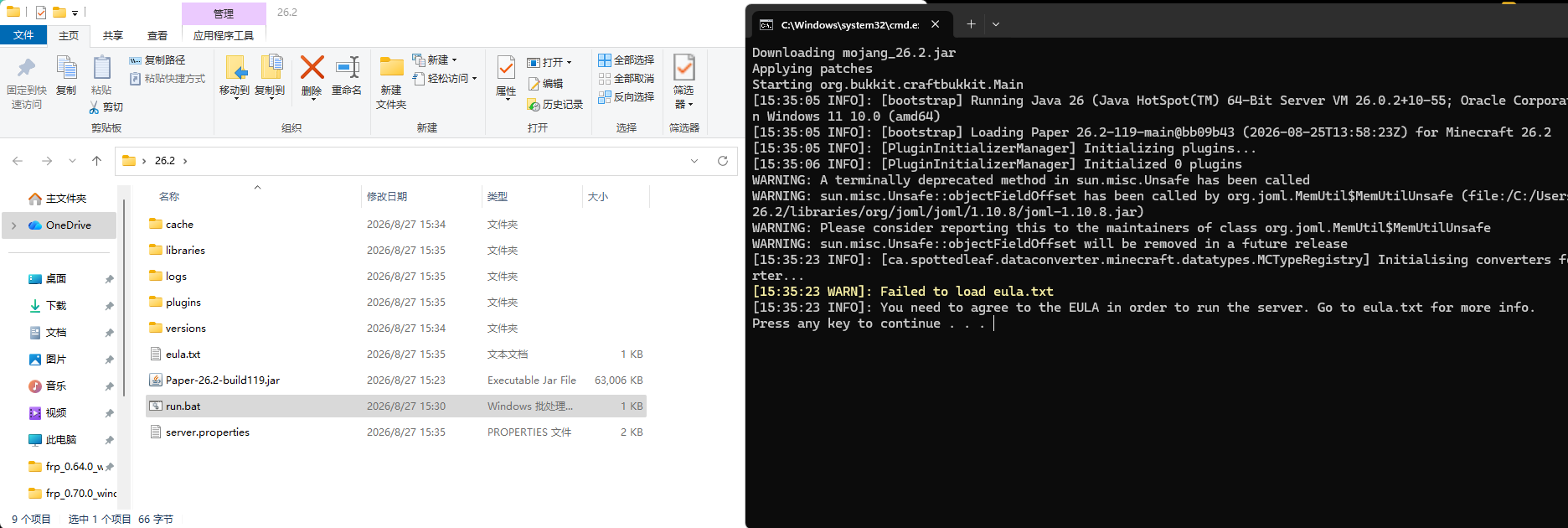Refresh the 26.2 folder view
The width and height of the screenshot is (1568, 528).
click(x=723, y=161)
